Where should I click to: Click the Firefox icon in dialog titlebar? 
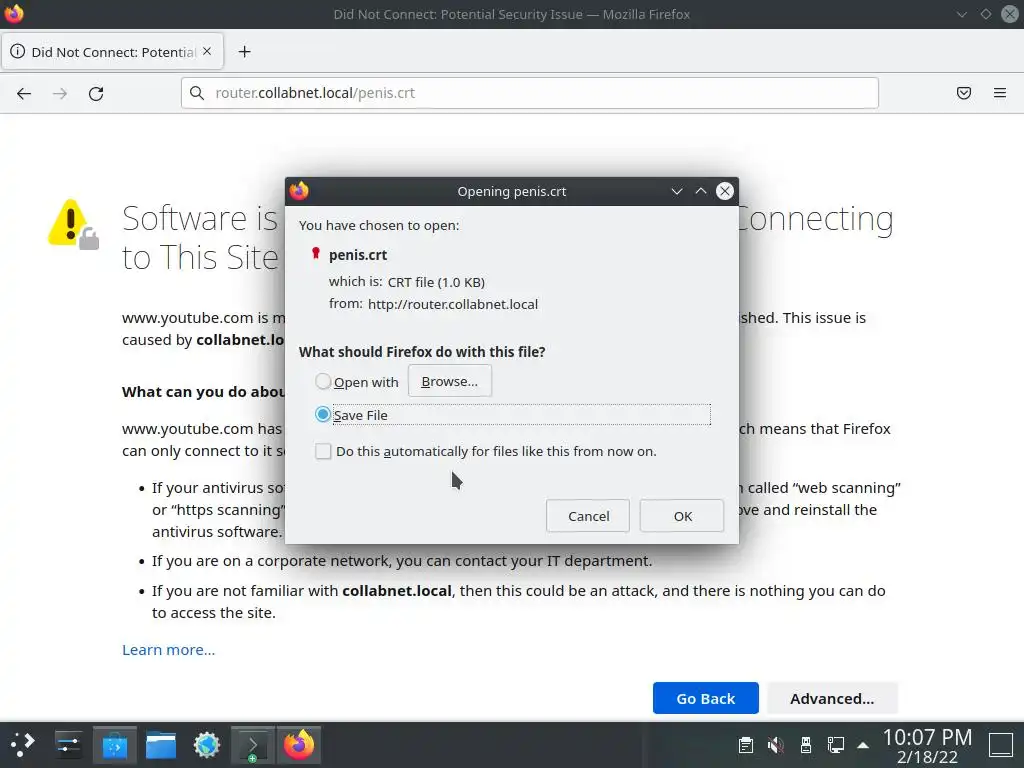(x=299, y=191)
